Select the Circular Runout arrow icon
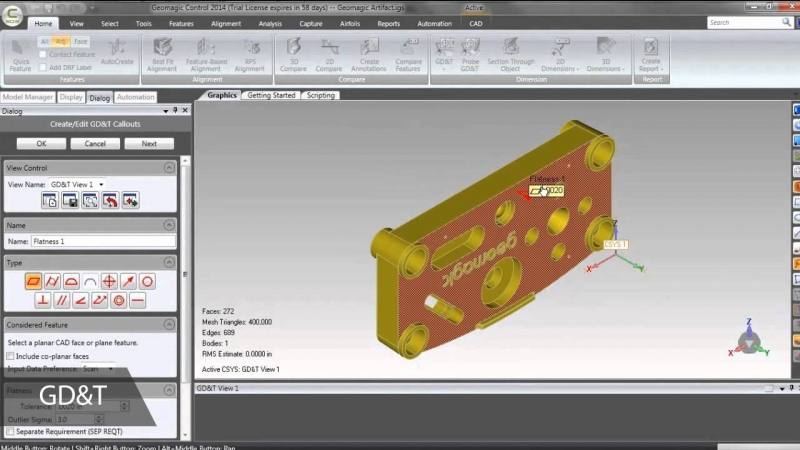Viewport: 800px width, 450px height. tap(128, 281)
